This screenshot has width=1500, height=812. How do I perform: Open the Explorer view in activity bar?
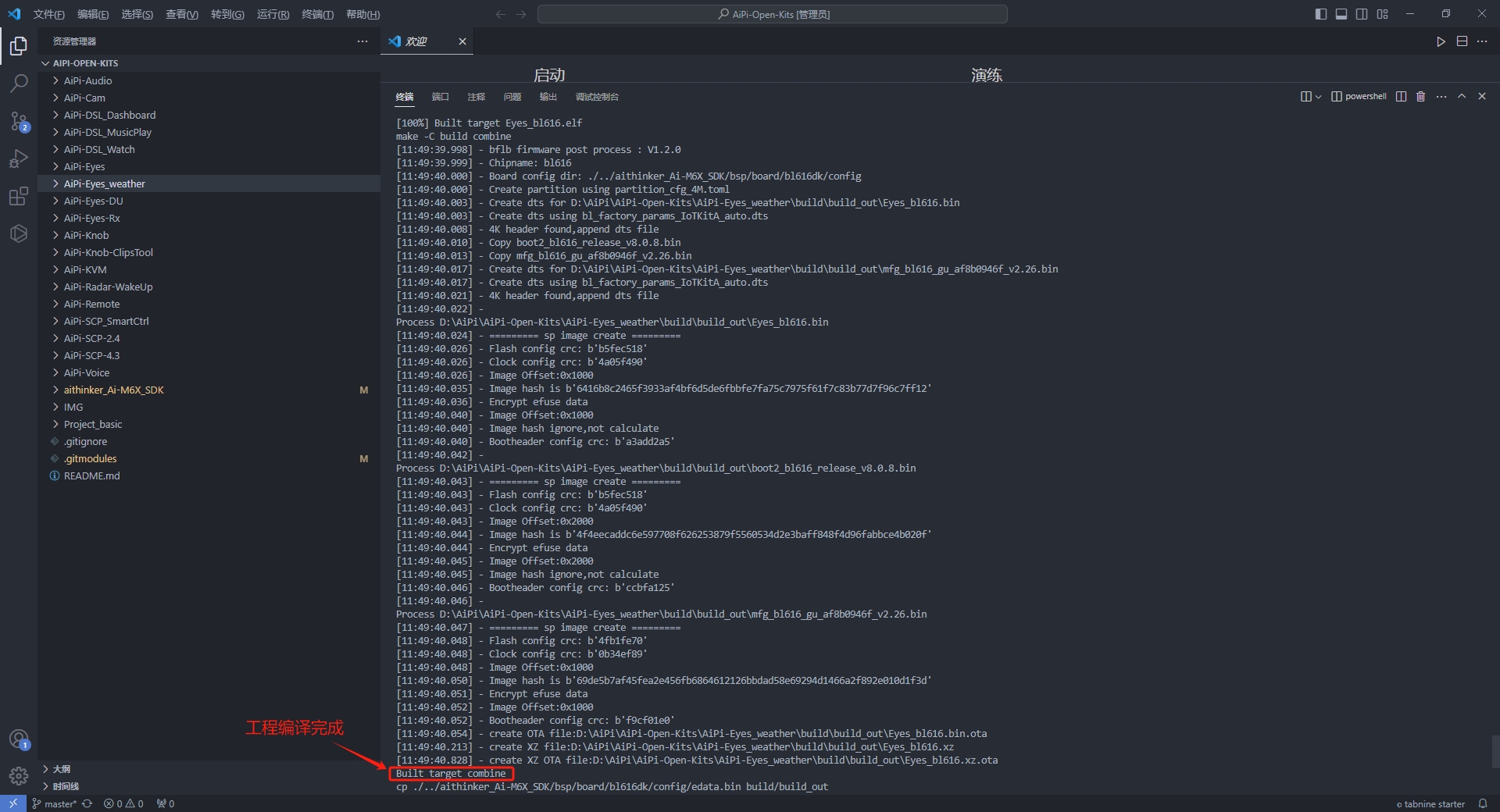tap(19, 46)
